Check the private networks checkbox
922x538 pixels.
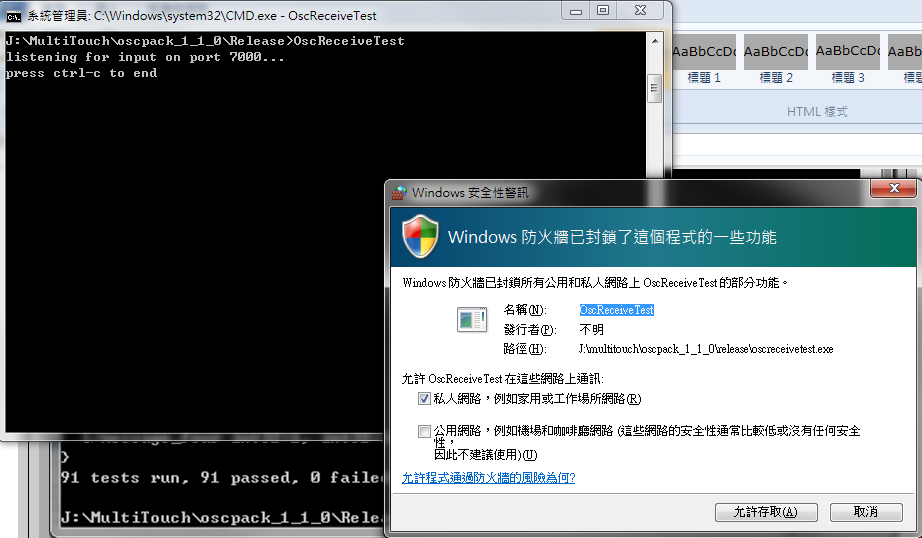pos(424,399)
